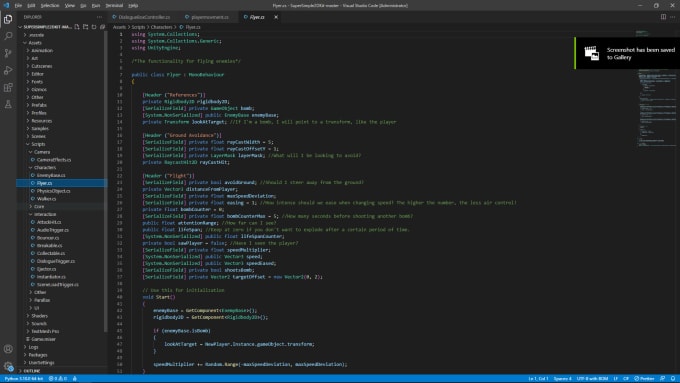Click the errors and warnings status indicator
The width and height of the screenshot is (680, 383).
58,379
